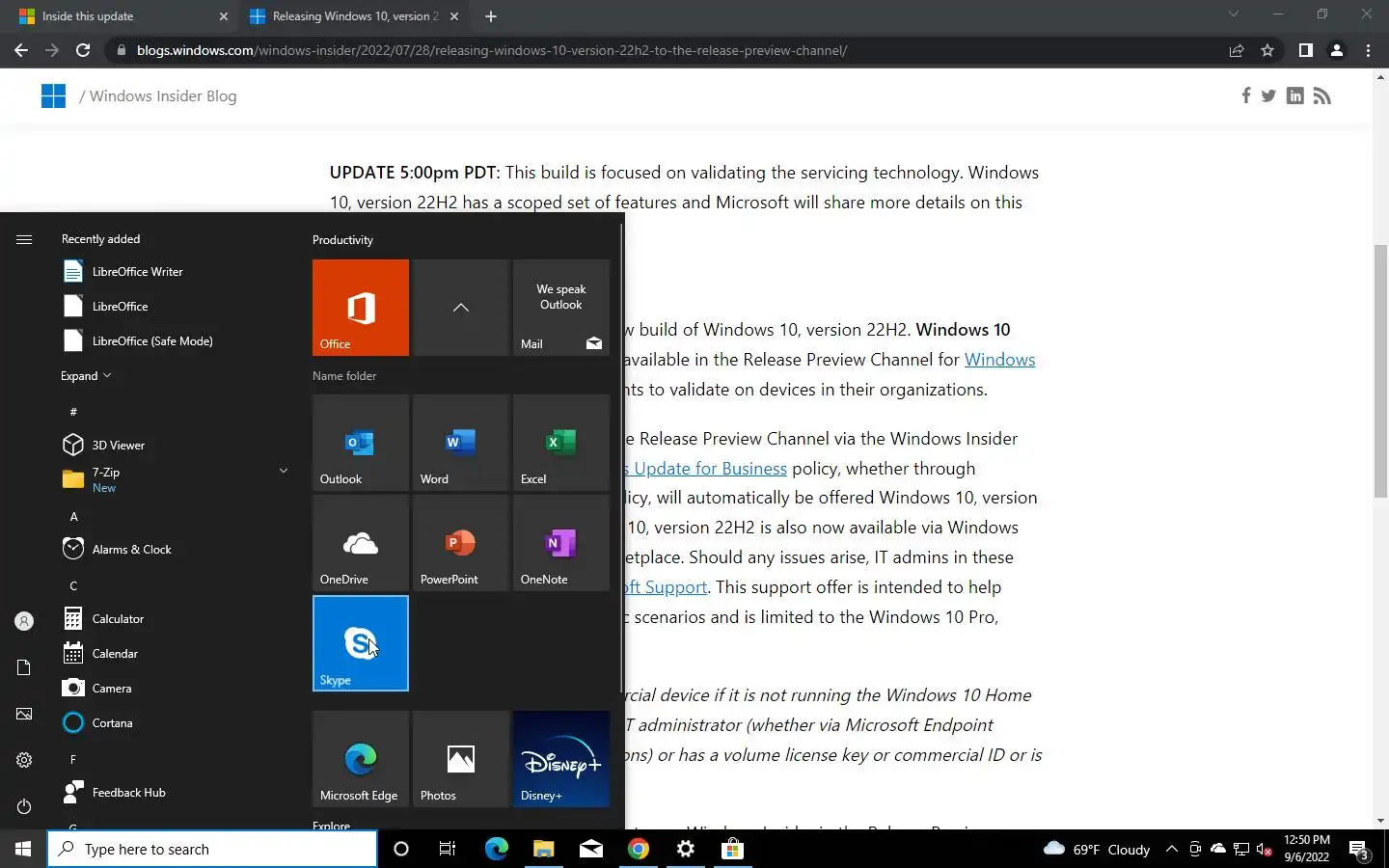Open the user account icon in Start
The width and height of the screenshot is (1389, 868).
pos(24,621)
